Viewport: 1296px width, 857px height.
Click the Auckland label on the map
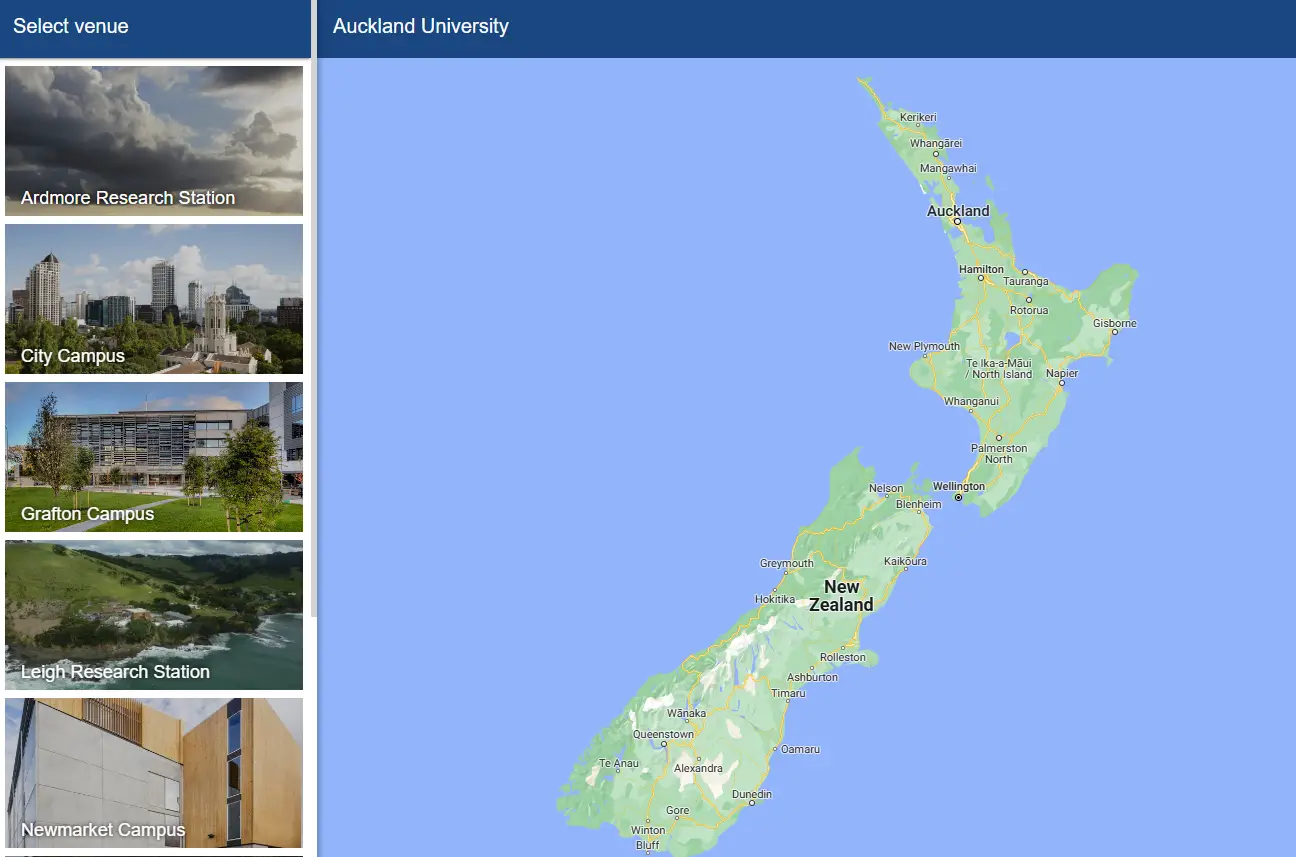pos(958,211)
